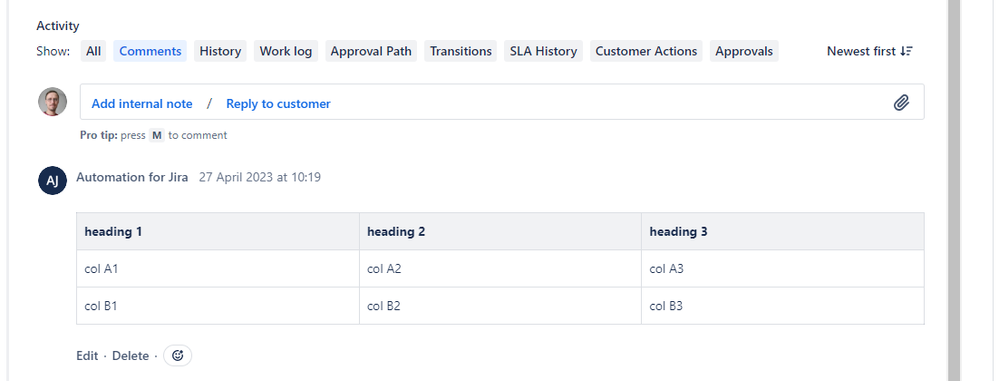Click the user profile avatar photo
Image resolution: width=999 pixels, height=381 pixels.
tap(52, 102)
